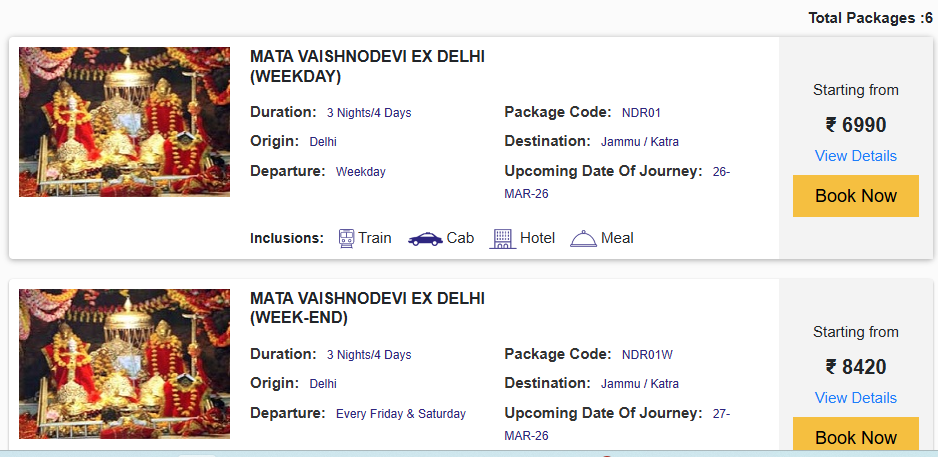This screenshot has height=457, width=938.
Task: Click the Cab car icon
Action: [x=425, y=238]
